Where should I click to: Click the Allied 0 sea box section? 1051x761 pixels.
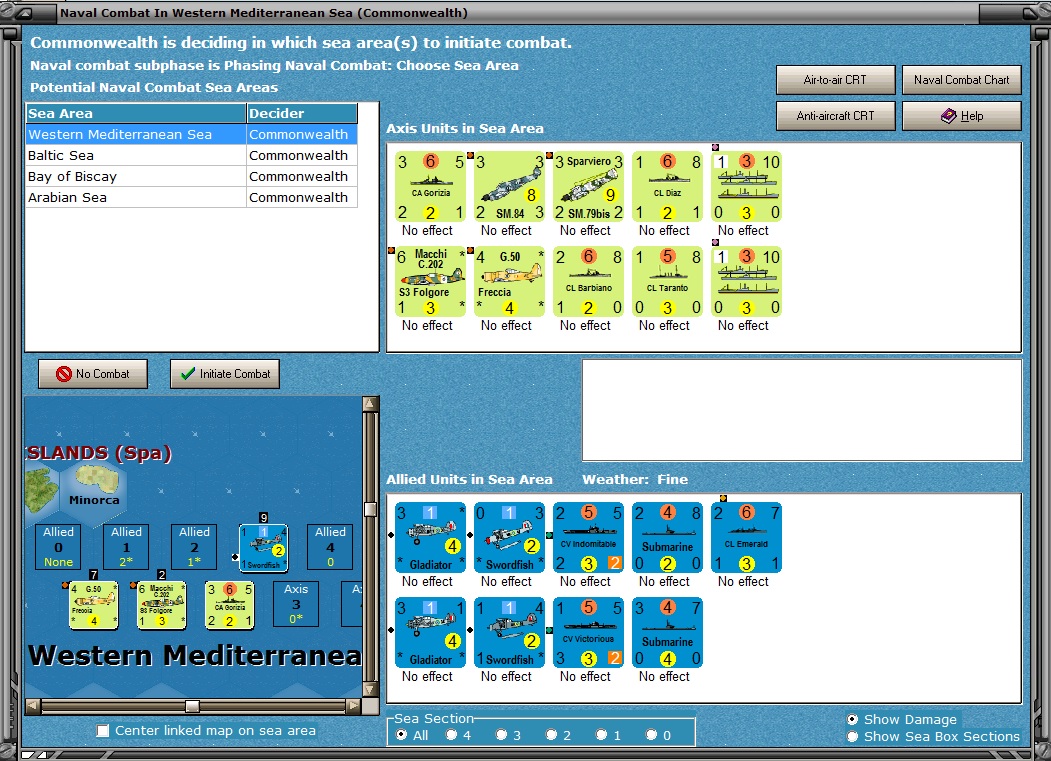[58, 546]
